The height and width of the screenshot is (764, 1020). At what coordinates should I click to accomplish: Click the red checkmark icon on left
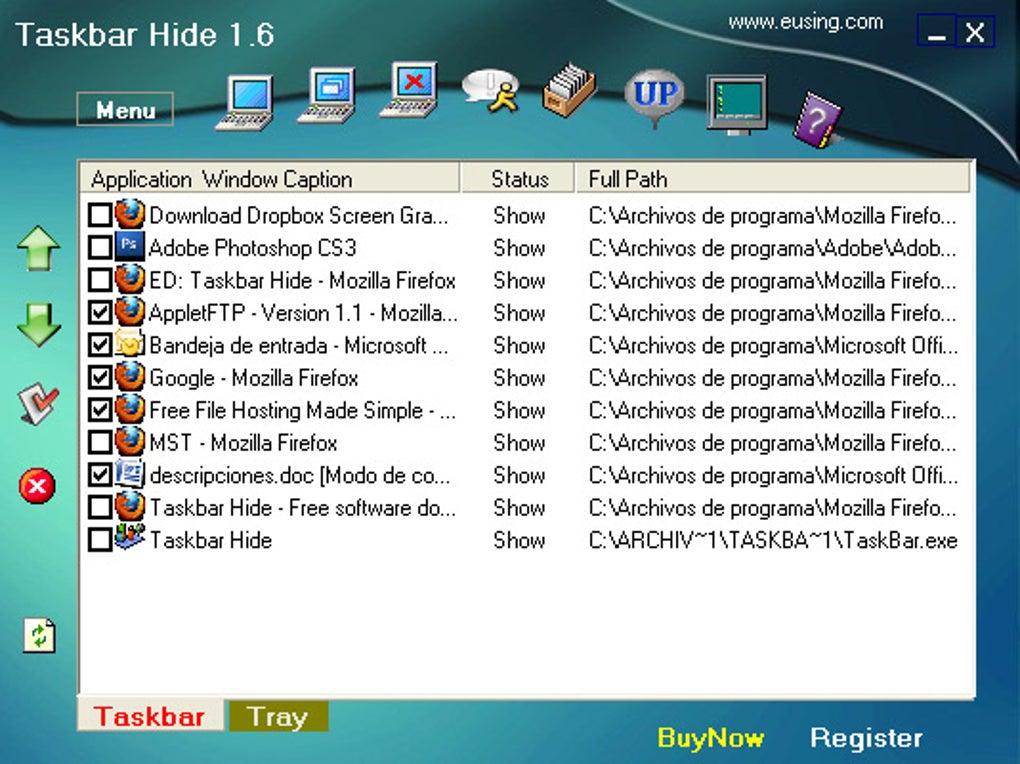pos(38,403)
